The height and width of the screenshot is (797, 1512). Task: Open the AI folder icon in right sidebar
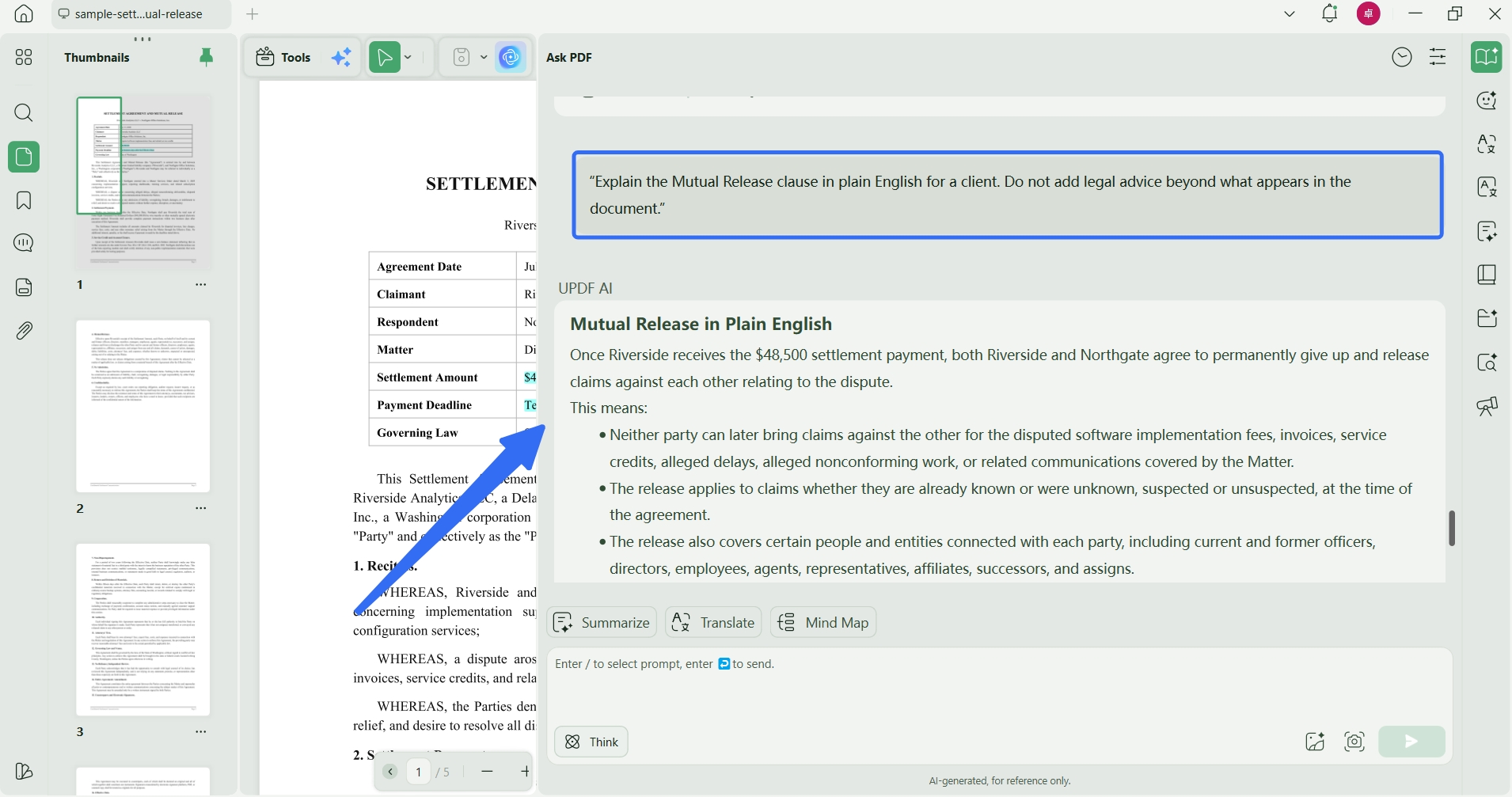pos(1487,318)
